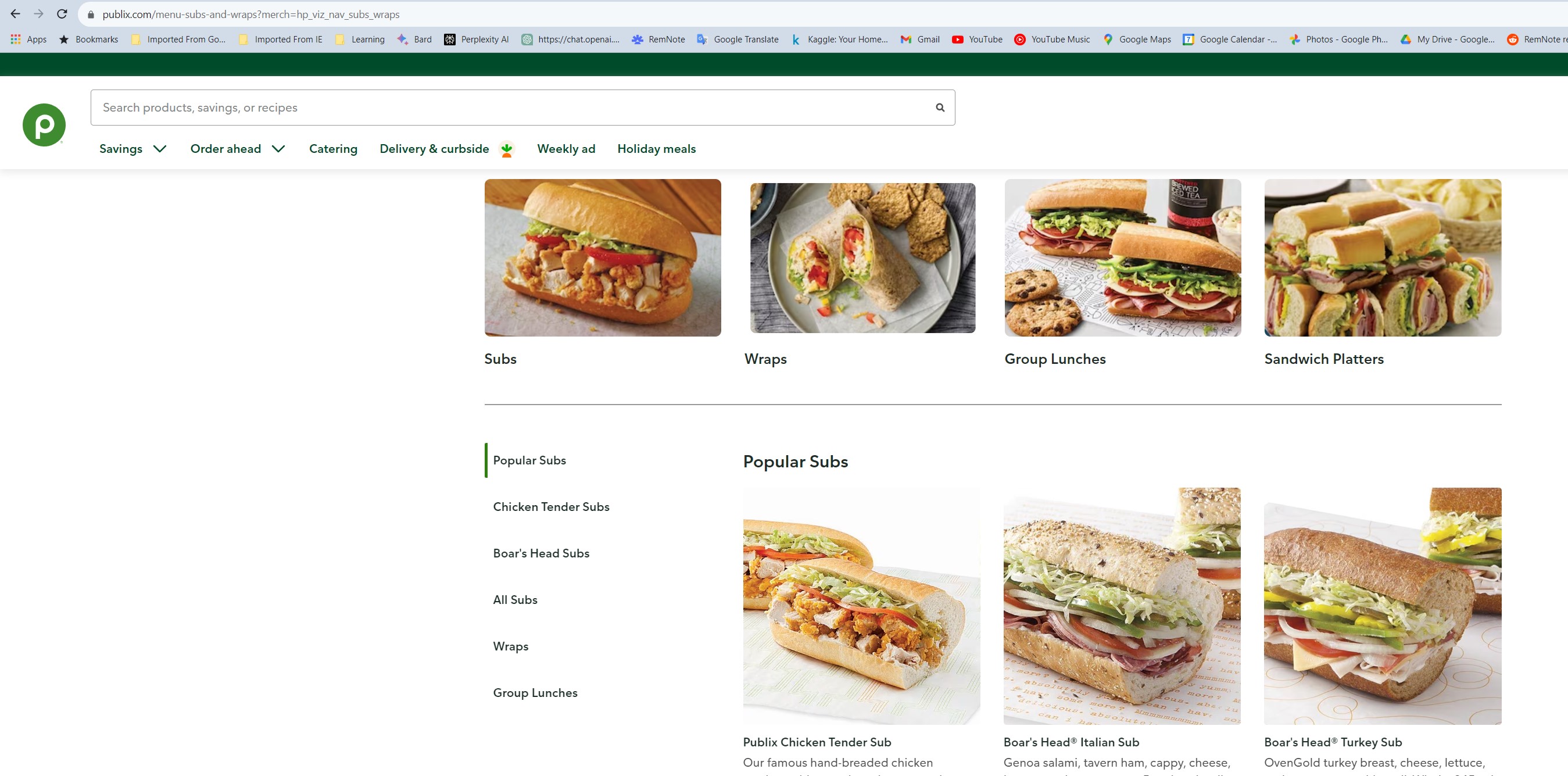The height and width of the screenshot is (776, 1568).
Task: Open the Boar's Head Turkey Sub photo
Action: (x=1383, y=606)
